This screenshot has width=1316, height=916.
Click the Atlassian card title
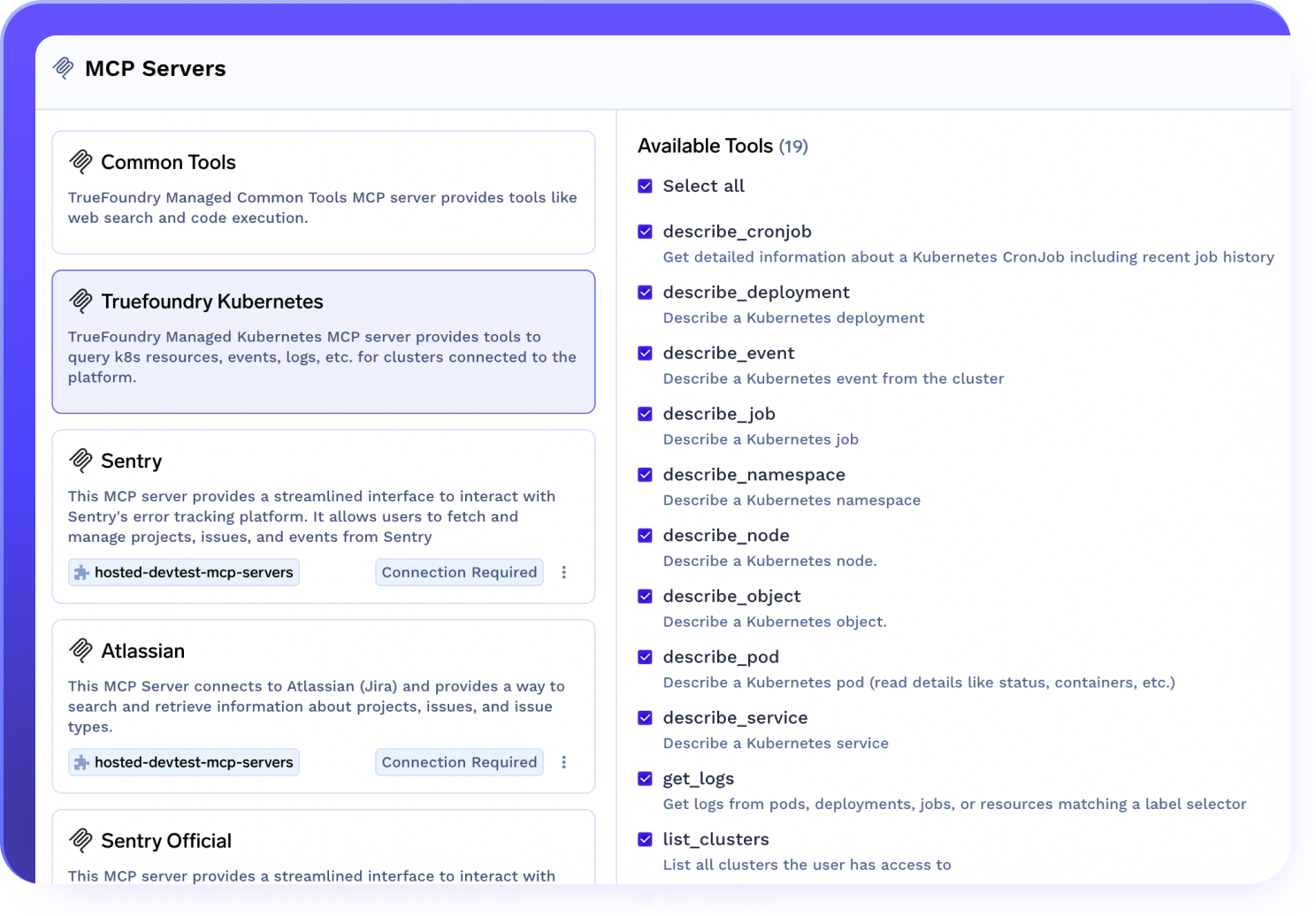point(143,651)
